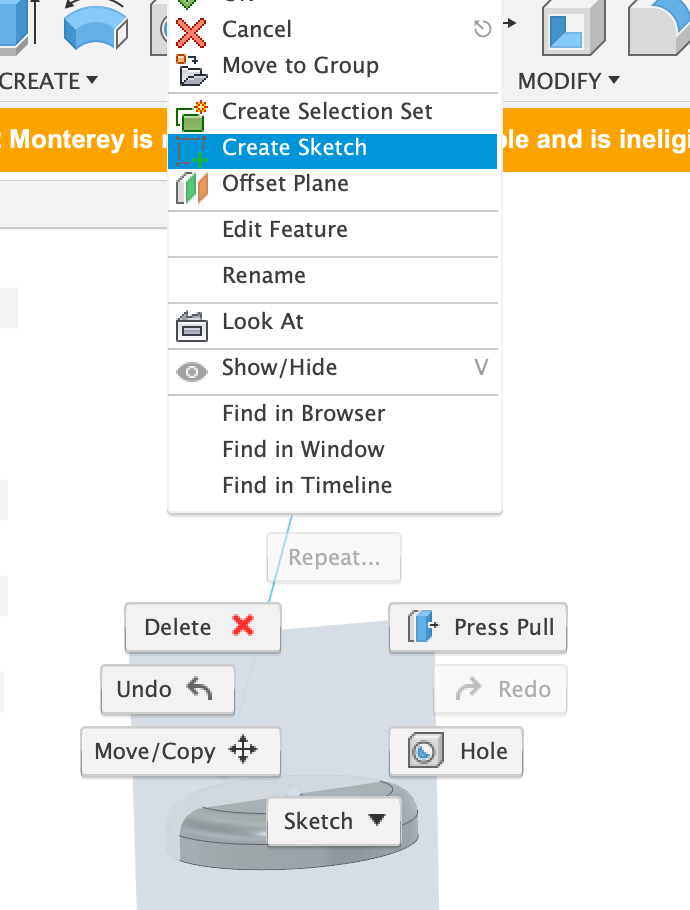Click the Delete button in marking menu
The image size is (690, 910).
(203, 627)
